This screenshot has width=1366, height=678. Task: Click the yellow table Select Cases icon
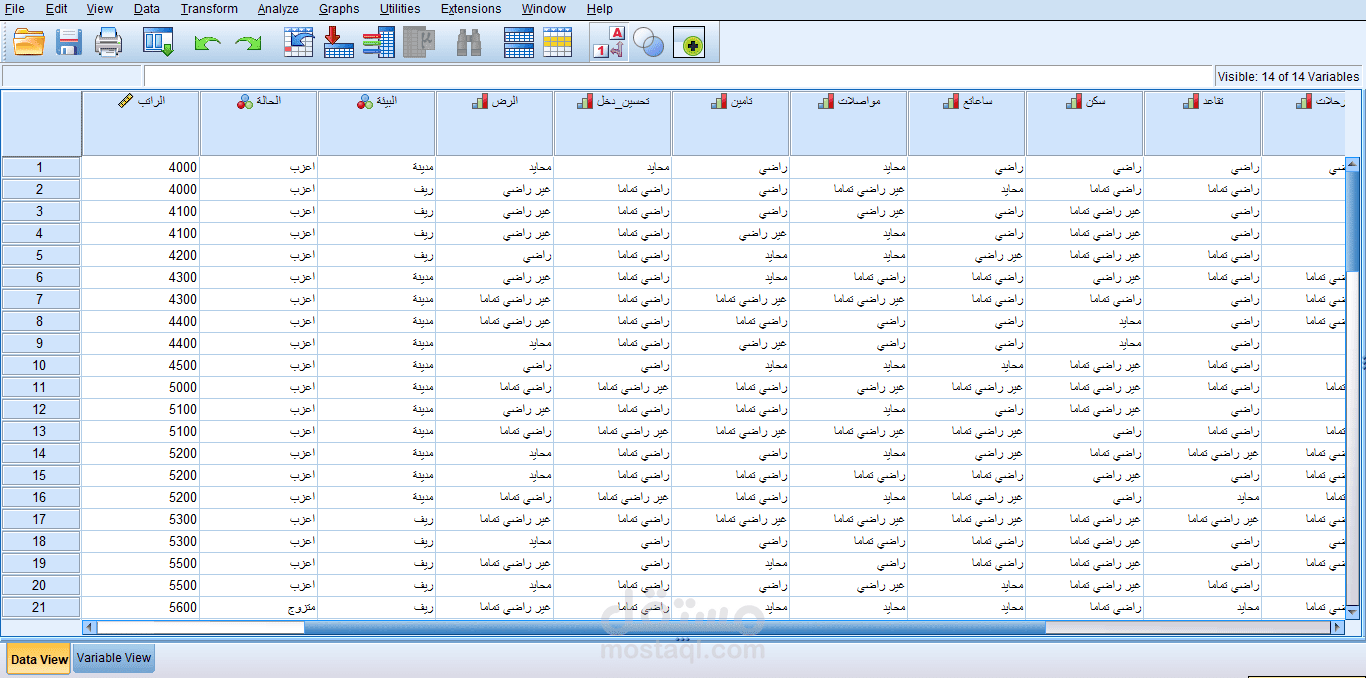tap(558, 42)
